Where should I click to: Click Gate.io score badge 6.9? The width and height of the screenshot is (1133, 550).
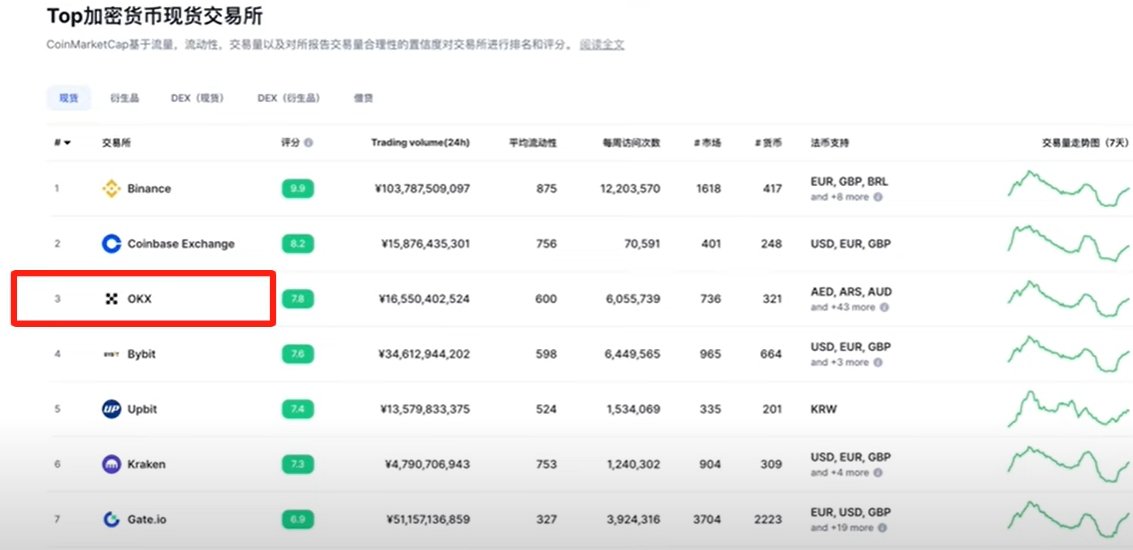[298, 519]
